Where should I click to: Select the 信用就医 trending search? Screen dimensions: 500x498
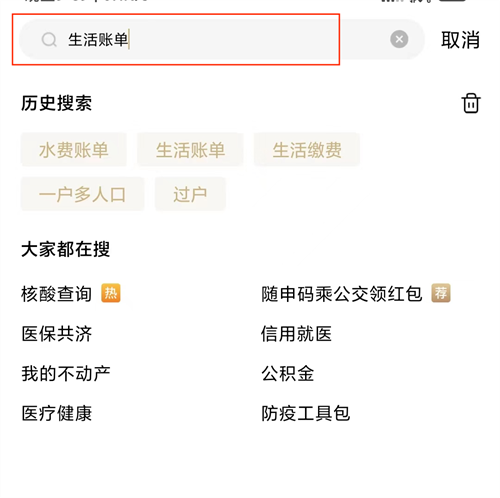point(296,334)
